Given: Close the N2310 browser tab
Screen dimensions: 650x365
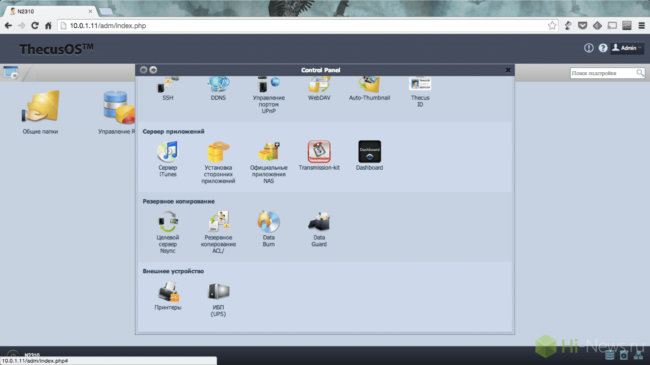Looking at the screenshot, I should [90, 11].
